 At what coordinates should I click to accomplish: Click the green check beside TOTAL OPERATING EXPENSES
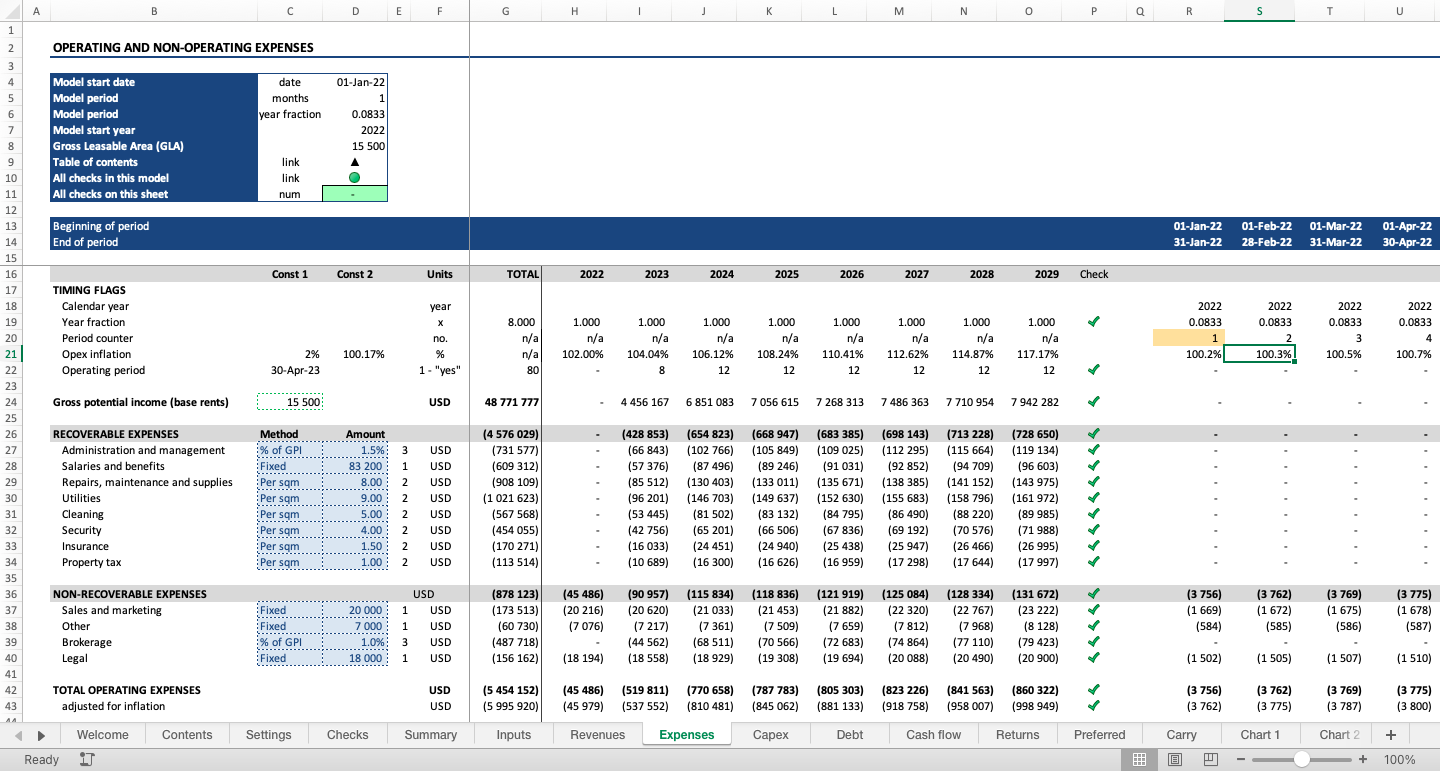coord(1094,690)
